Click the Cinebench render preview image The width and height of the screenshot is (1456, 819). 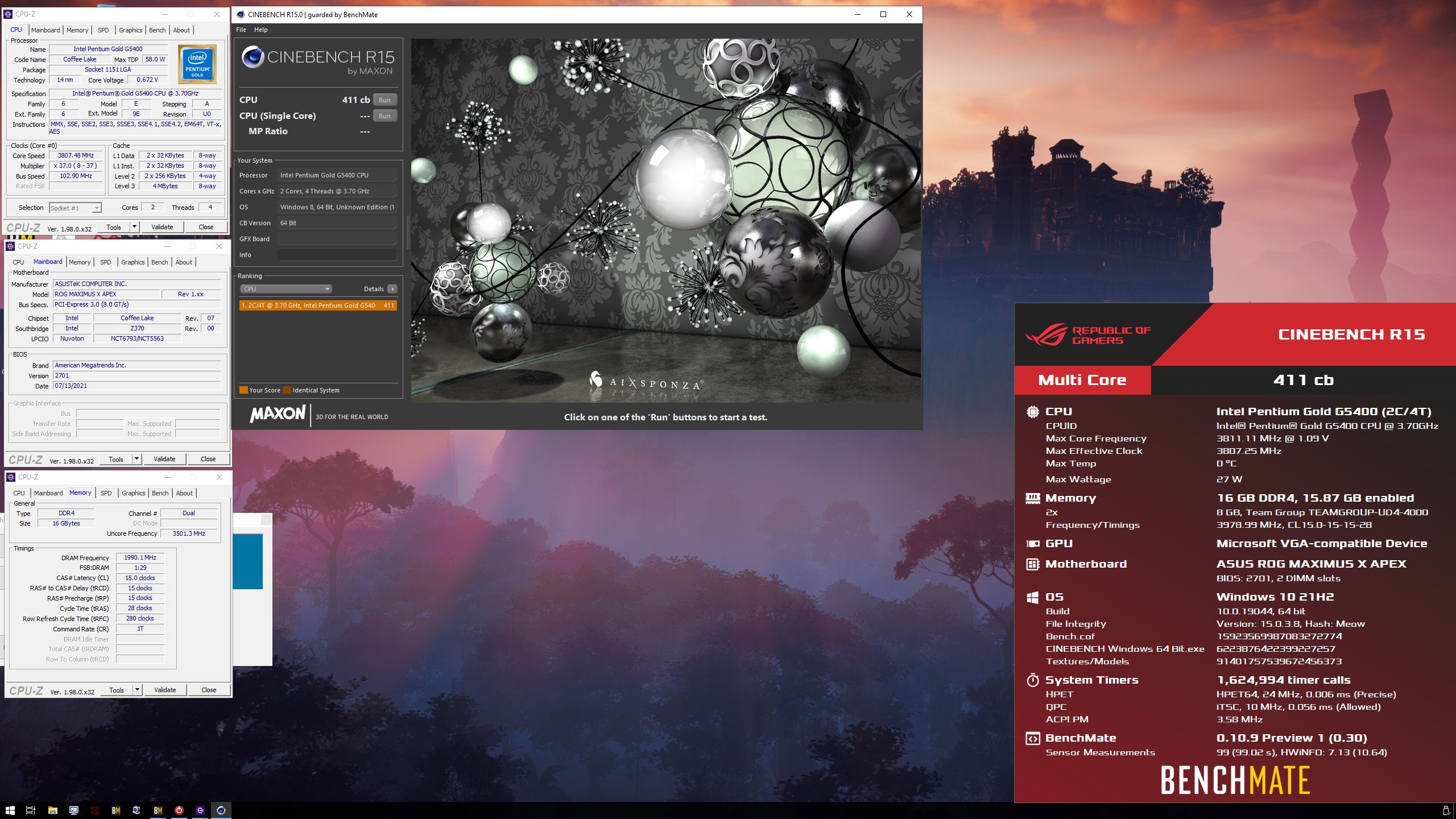coord(666,220)
